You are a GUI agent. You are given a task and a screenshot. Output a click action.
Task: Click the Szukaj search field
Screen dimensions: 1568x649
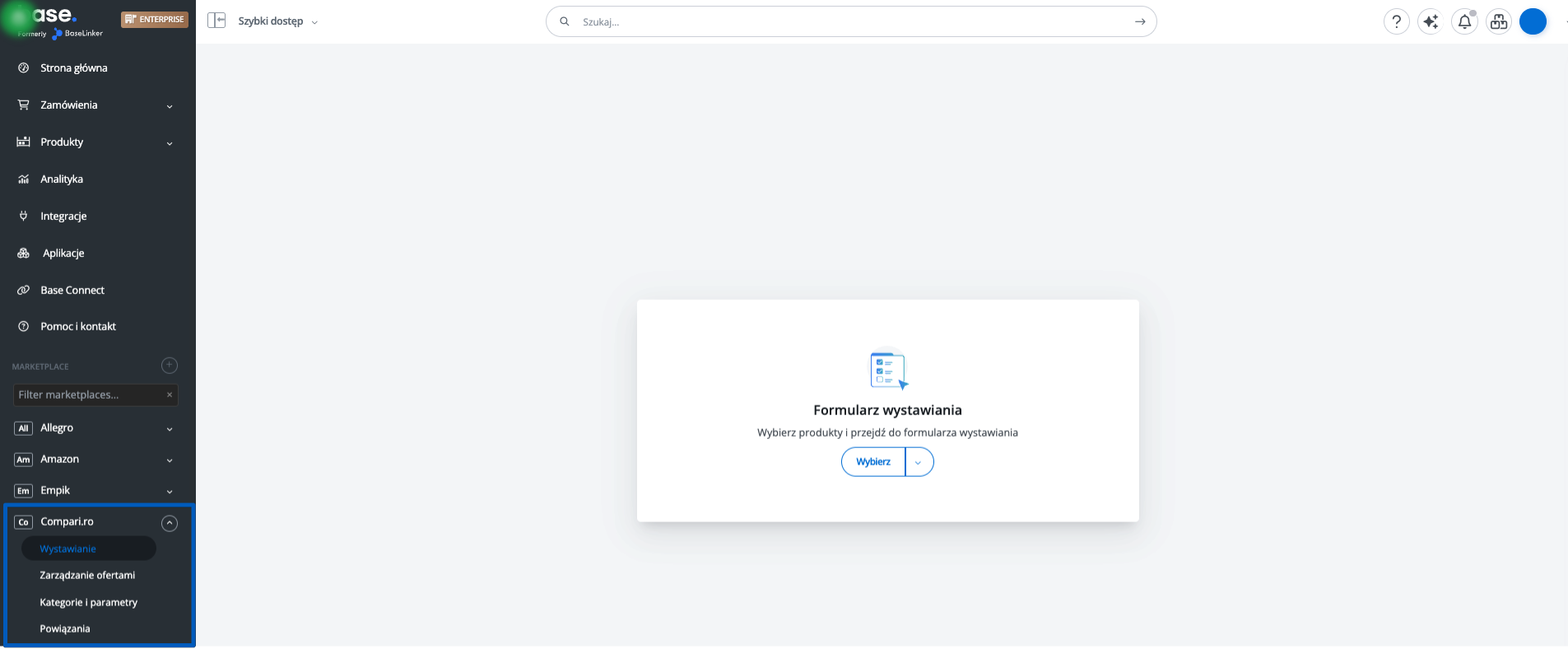click(x=848, y=21)
